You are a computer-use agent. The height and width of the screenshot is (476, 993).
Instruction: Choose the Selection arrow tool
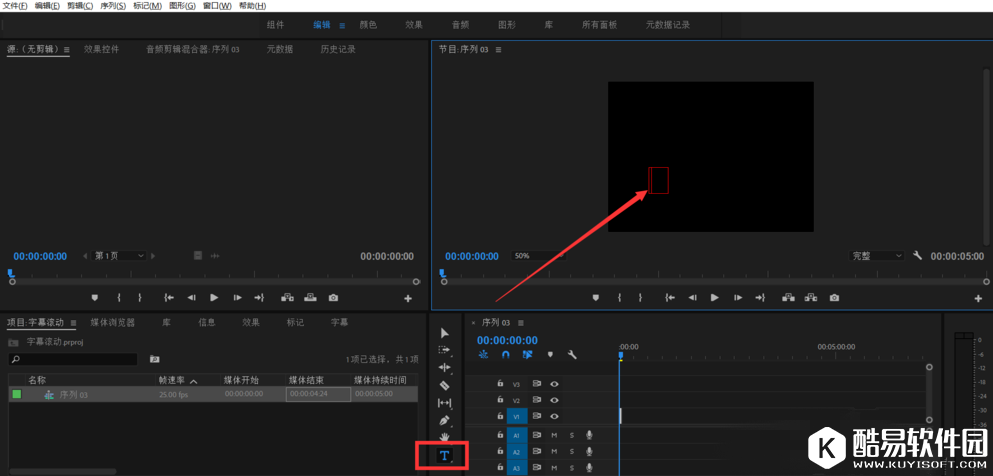click(x=445, y=333)
